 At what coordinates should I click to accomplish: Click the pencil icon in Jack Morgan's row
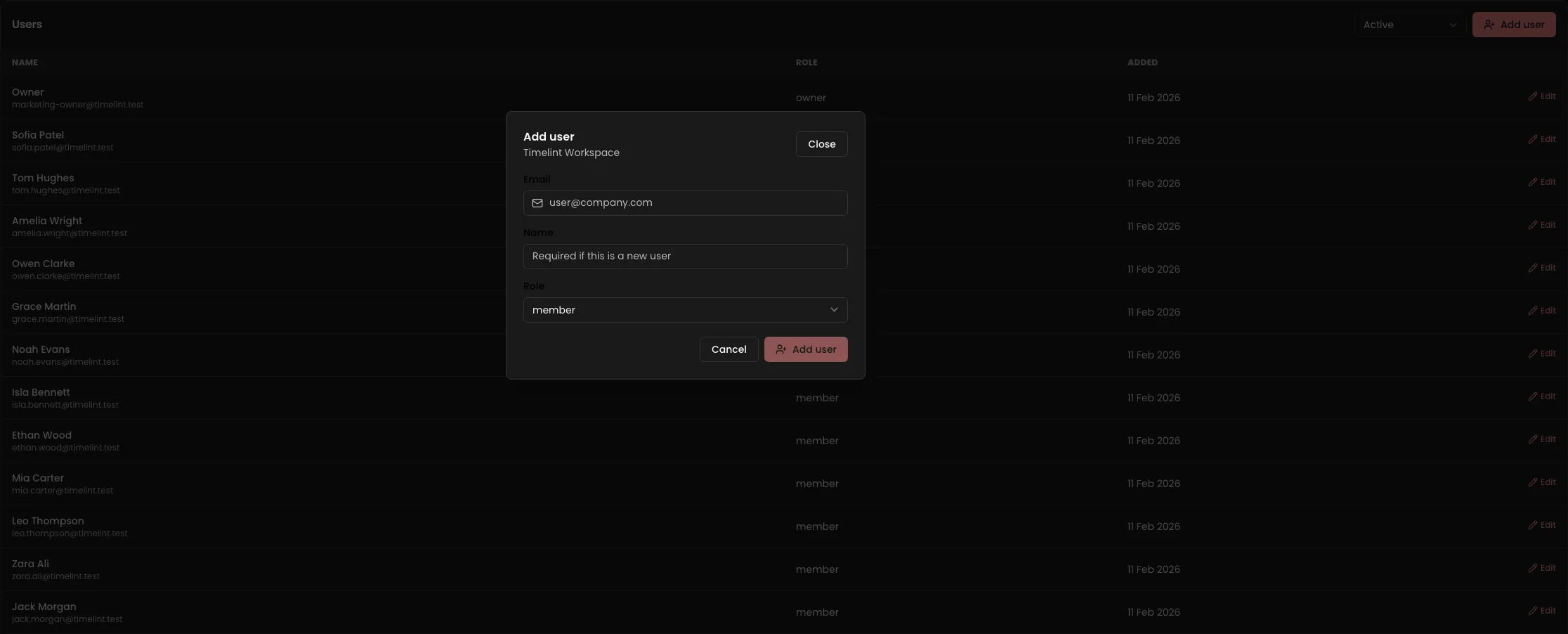[1532, 611]
